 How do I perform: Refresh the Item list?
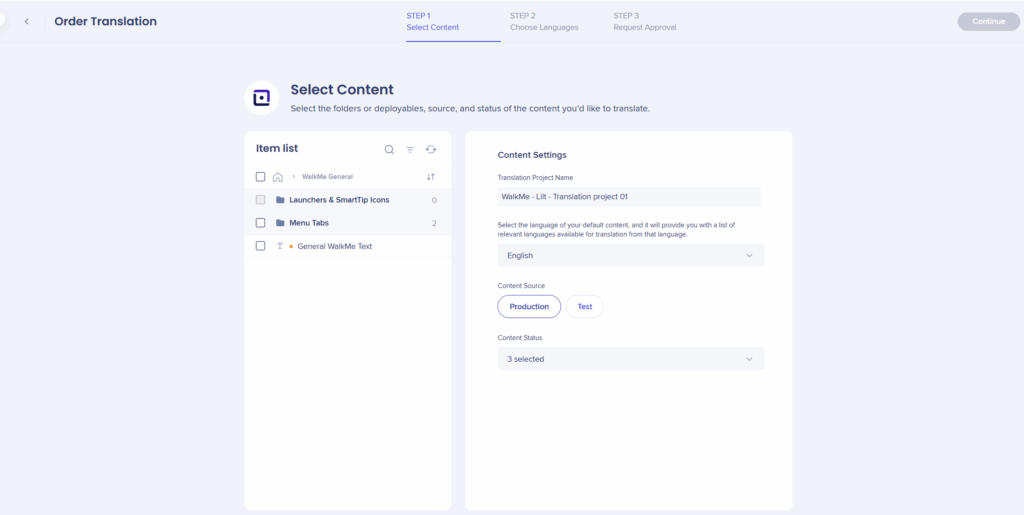431,149
